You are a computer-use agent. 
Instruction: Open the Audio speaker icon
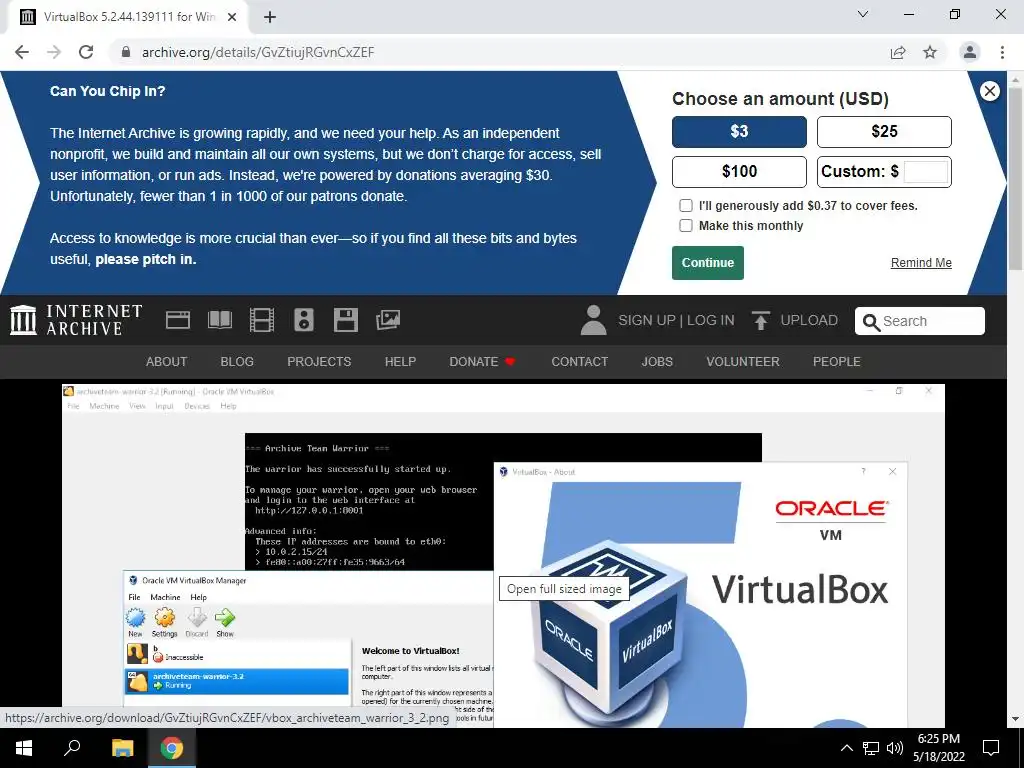(304, 320)
